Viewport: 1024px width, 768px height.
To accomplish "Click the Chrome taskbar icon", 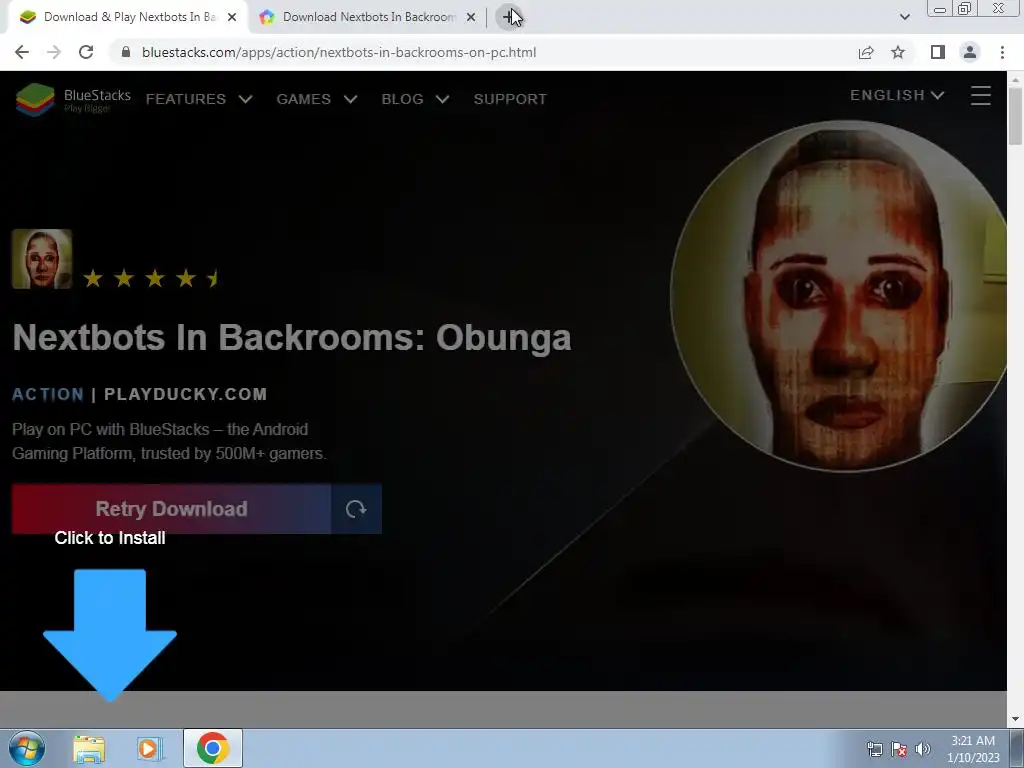I will 213,748.
